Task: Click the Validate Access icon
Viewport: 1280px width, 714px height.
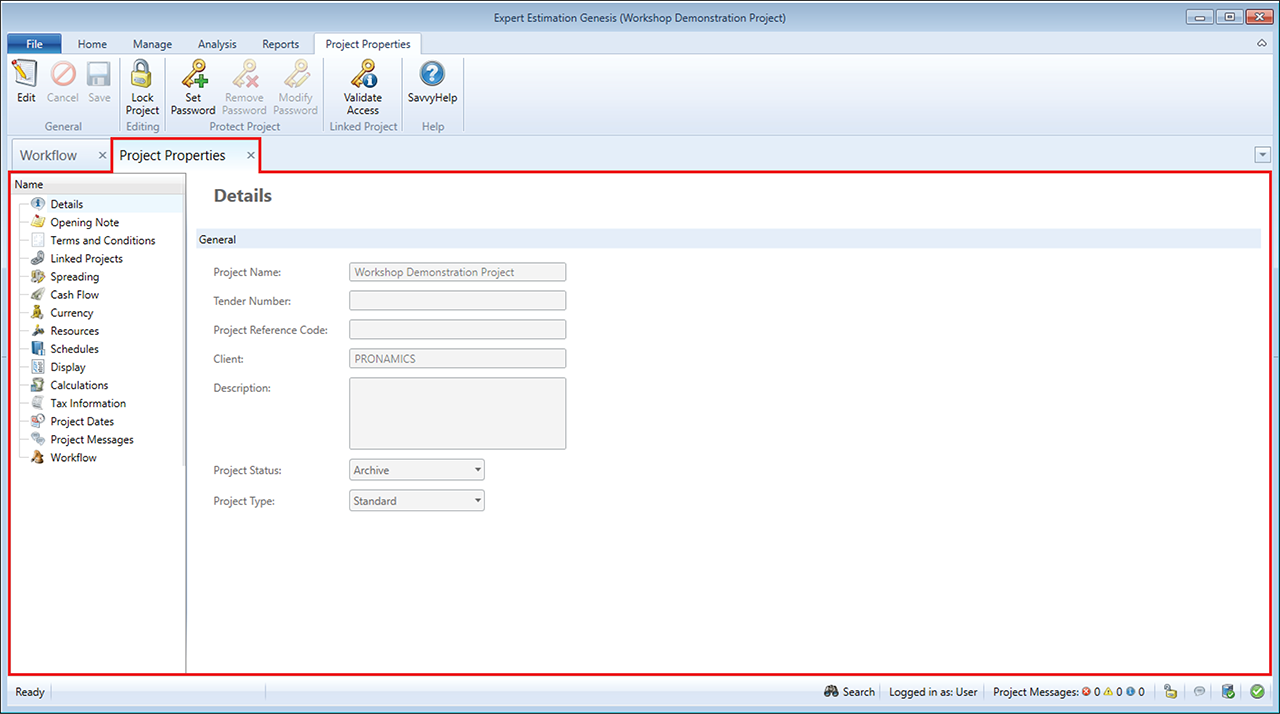Action: click(363, 75)
